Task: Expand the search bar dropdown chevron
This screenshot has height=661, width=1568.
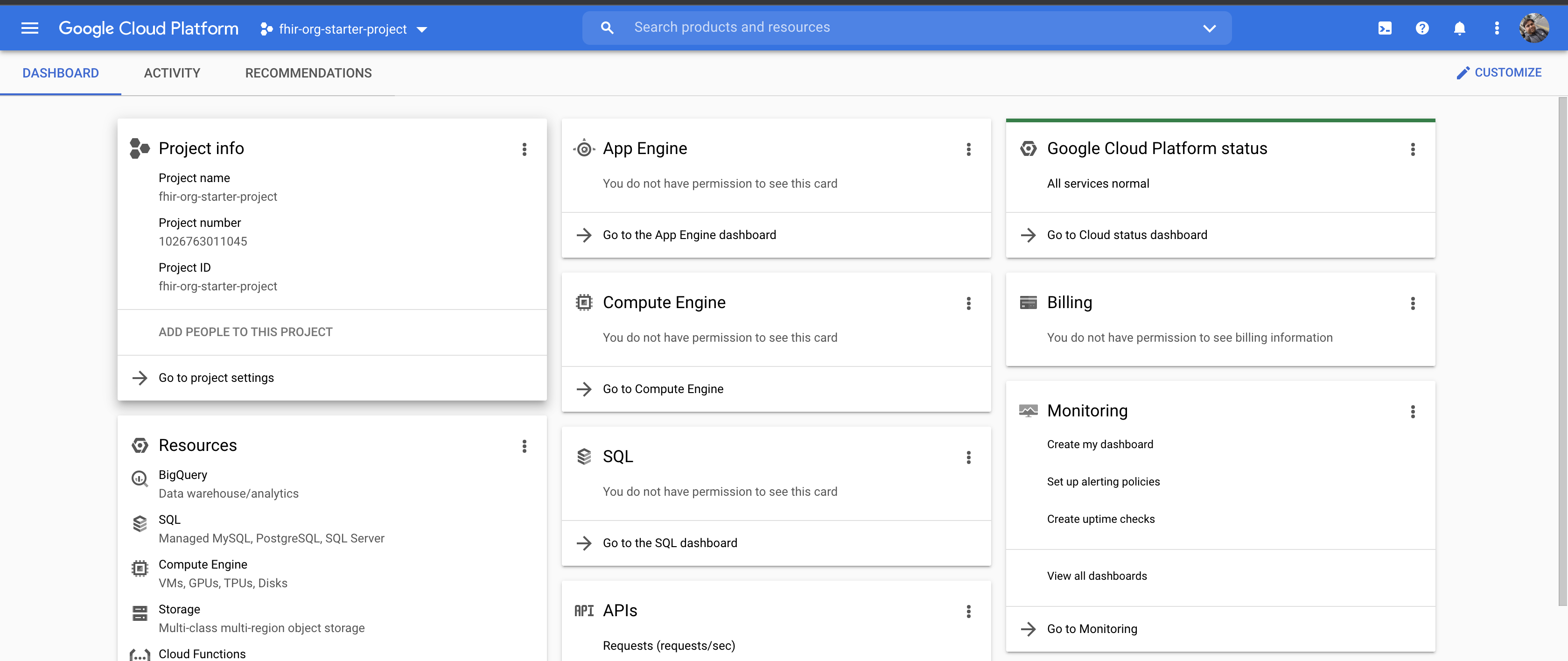Action: click(x=1209, y=28)
